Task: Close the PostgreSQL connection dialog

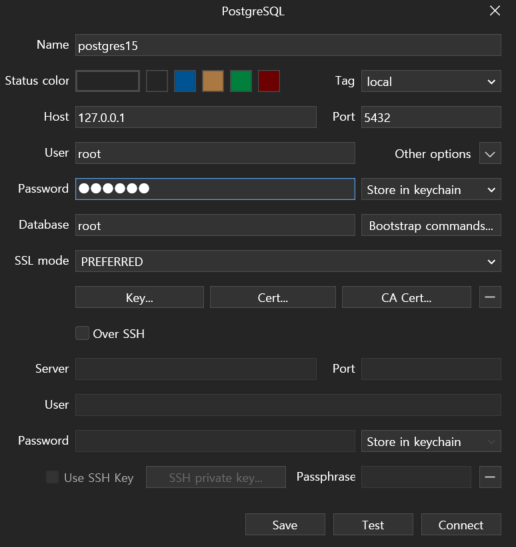Action: tap(495, 11)
